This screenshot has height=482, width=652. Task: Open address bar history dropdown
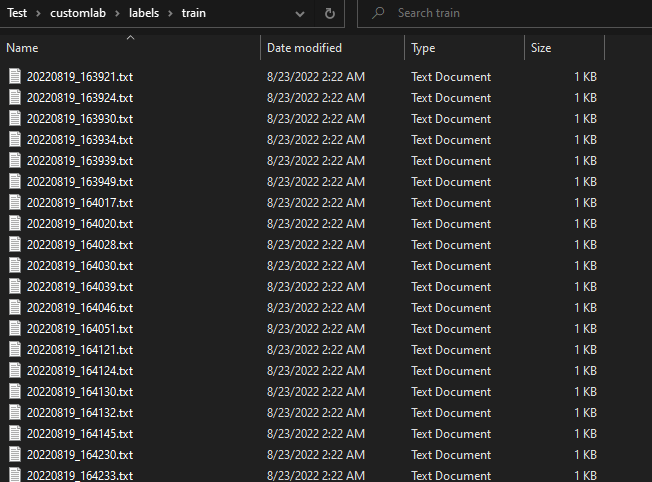[299, 14]
